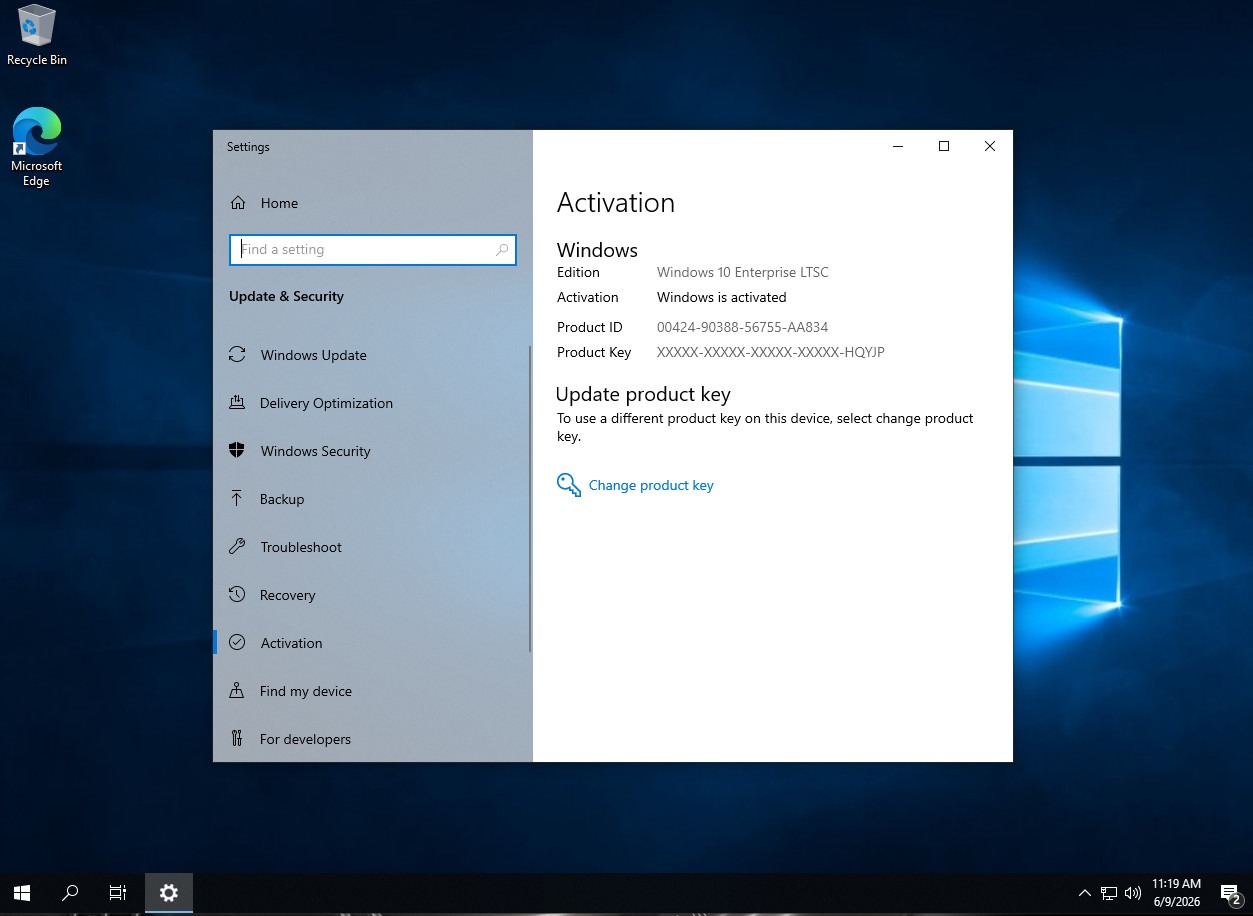The width and height of the screenshot is (1253, 916).
Task: Click the Recovery clock icon
Action: click(x=237, y=594)
